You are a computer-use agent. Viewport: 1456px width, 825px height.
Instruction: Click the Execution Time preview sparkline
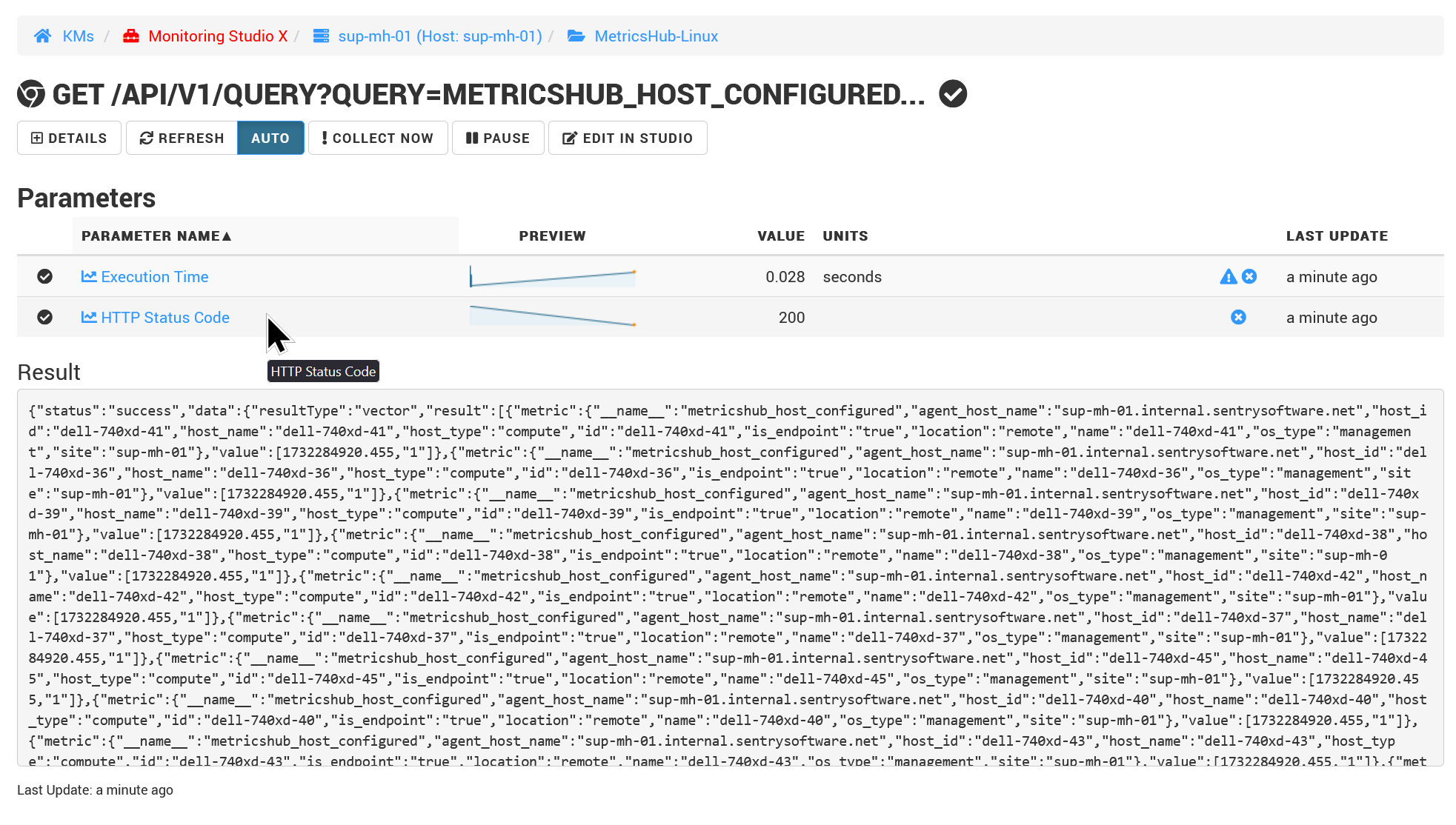(553, 277)
